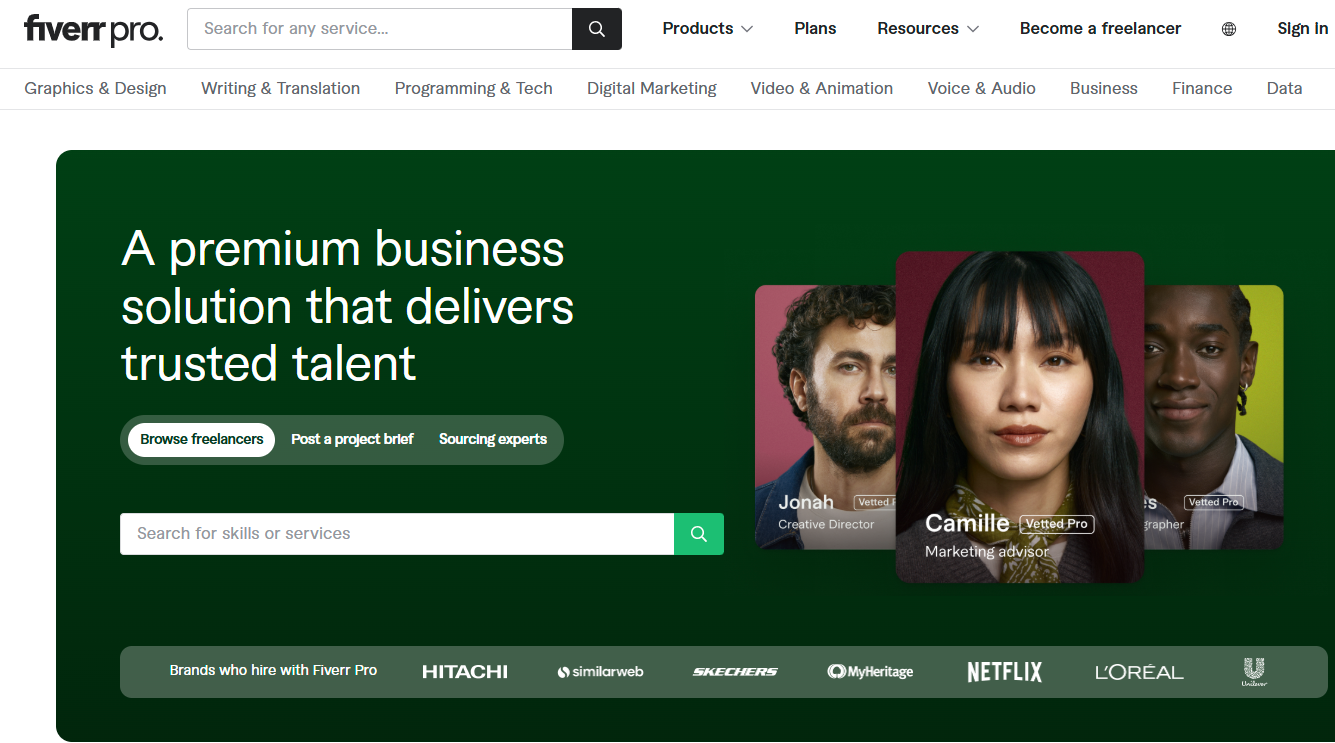
Task: Open the "Plans" menu item
Action: click(x=815, y=28)
